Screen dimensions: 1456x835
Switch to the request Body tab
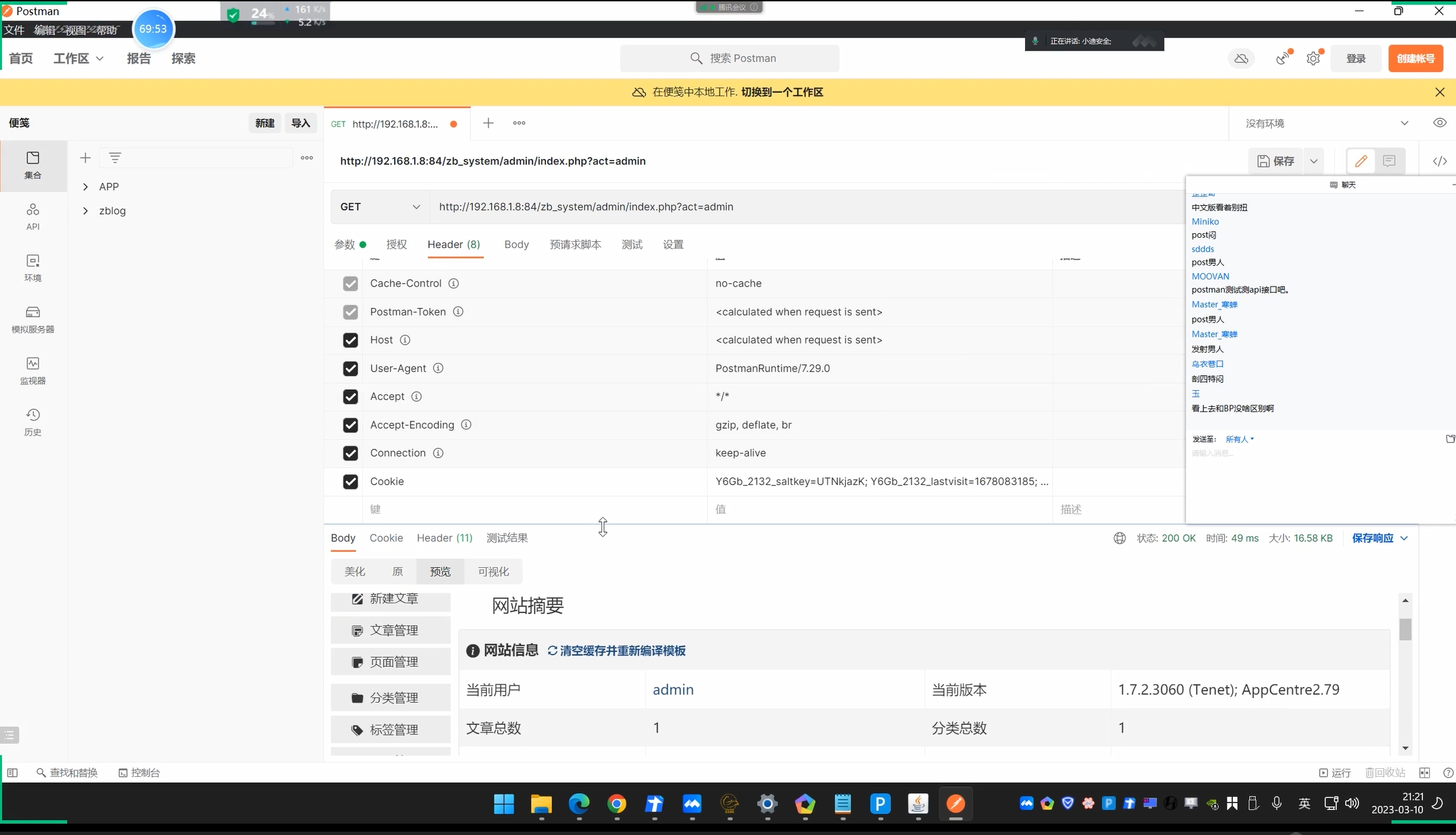516,244
